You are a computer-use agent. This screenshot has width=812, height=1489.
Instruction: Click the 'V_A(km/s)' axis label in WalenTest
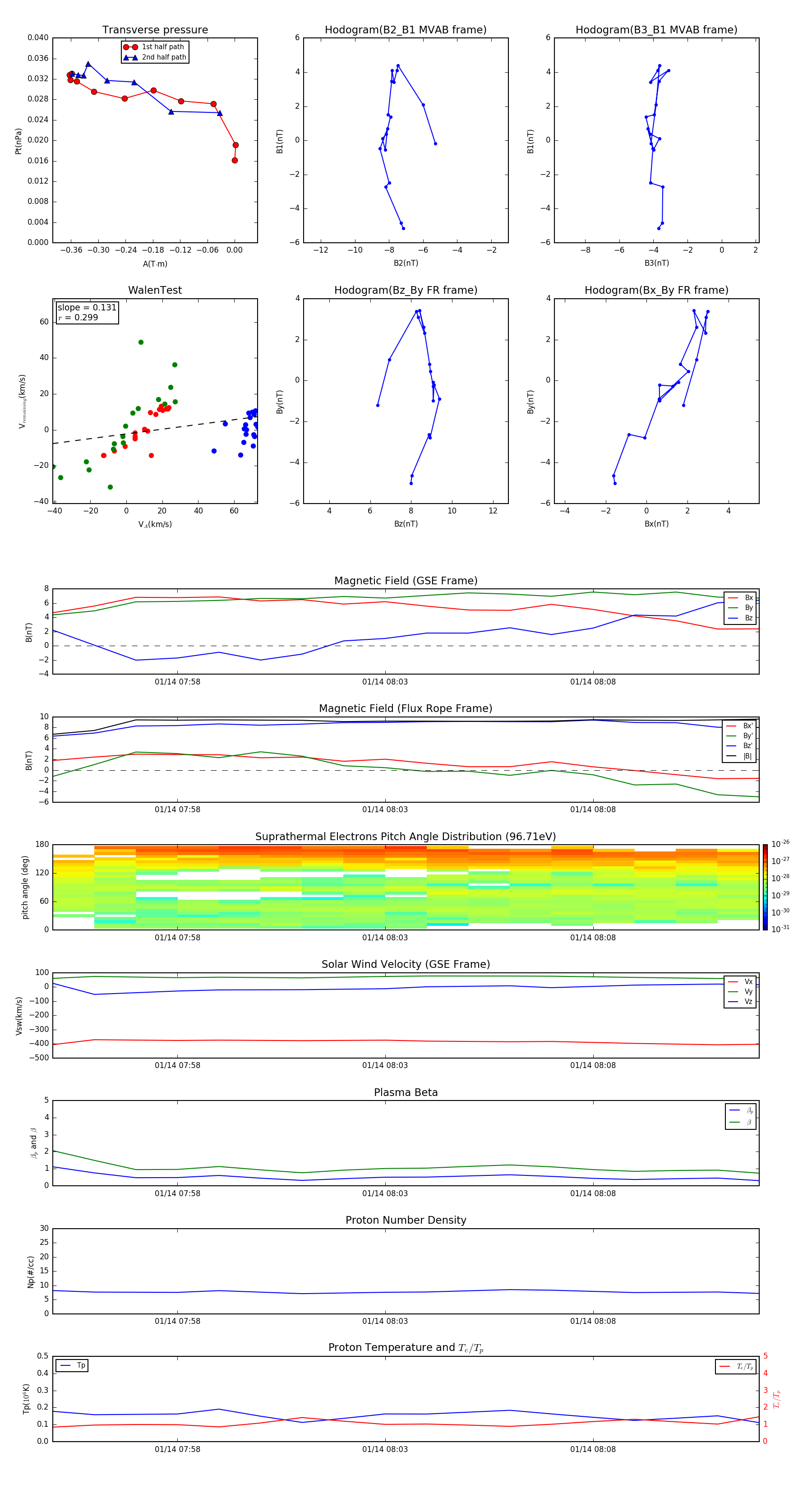coord(155,524)
